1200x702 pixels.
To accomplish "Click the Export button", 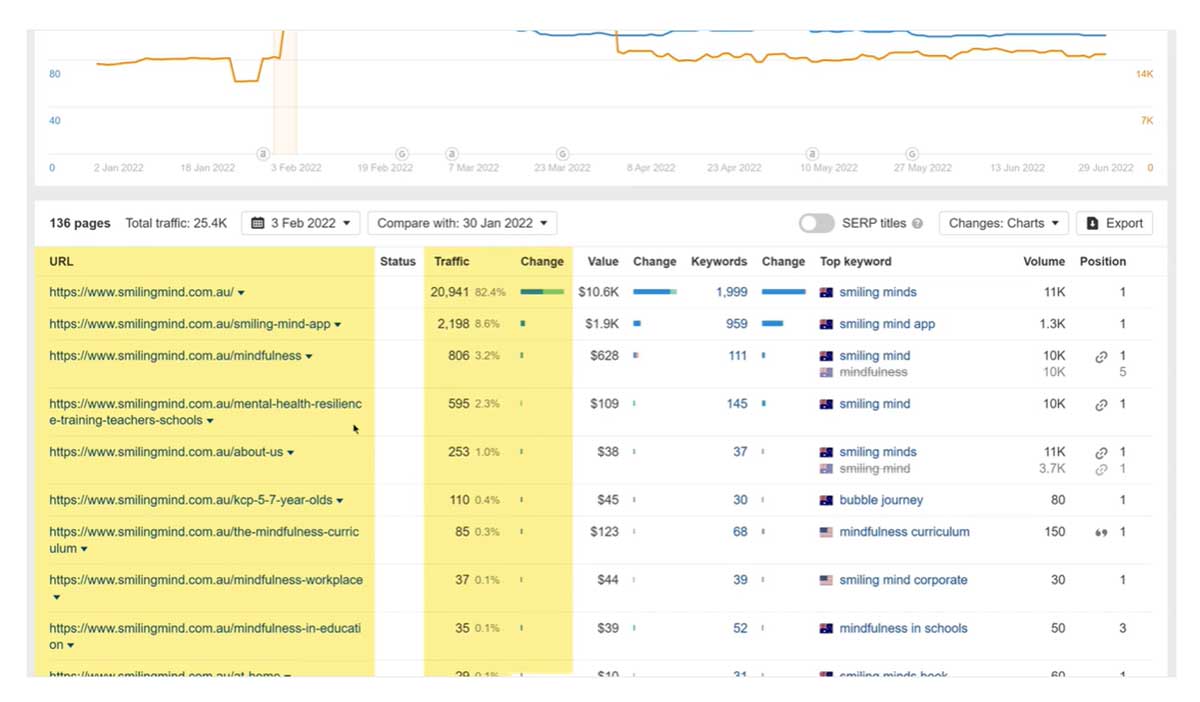I will click(x=1115, y=223).
